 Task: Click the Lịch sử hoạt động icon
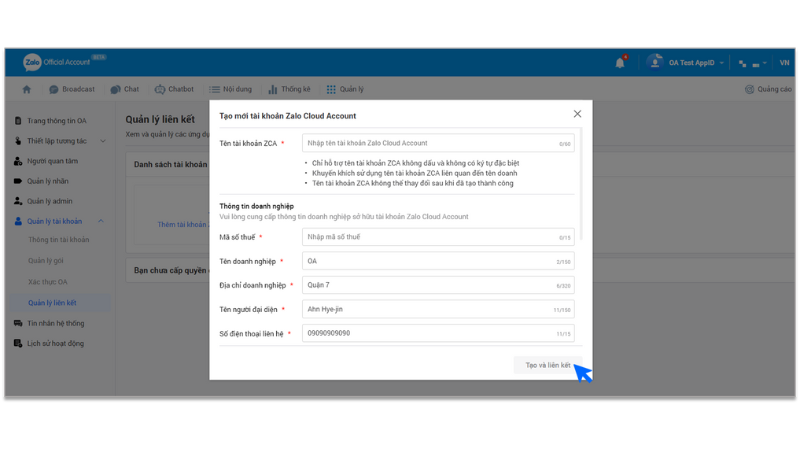18,343
